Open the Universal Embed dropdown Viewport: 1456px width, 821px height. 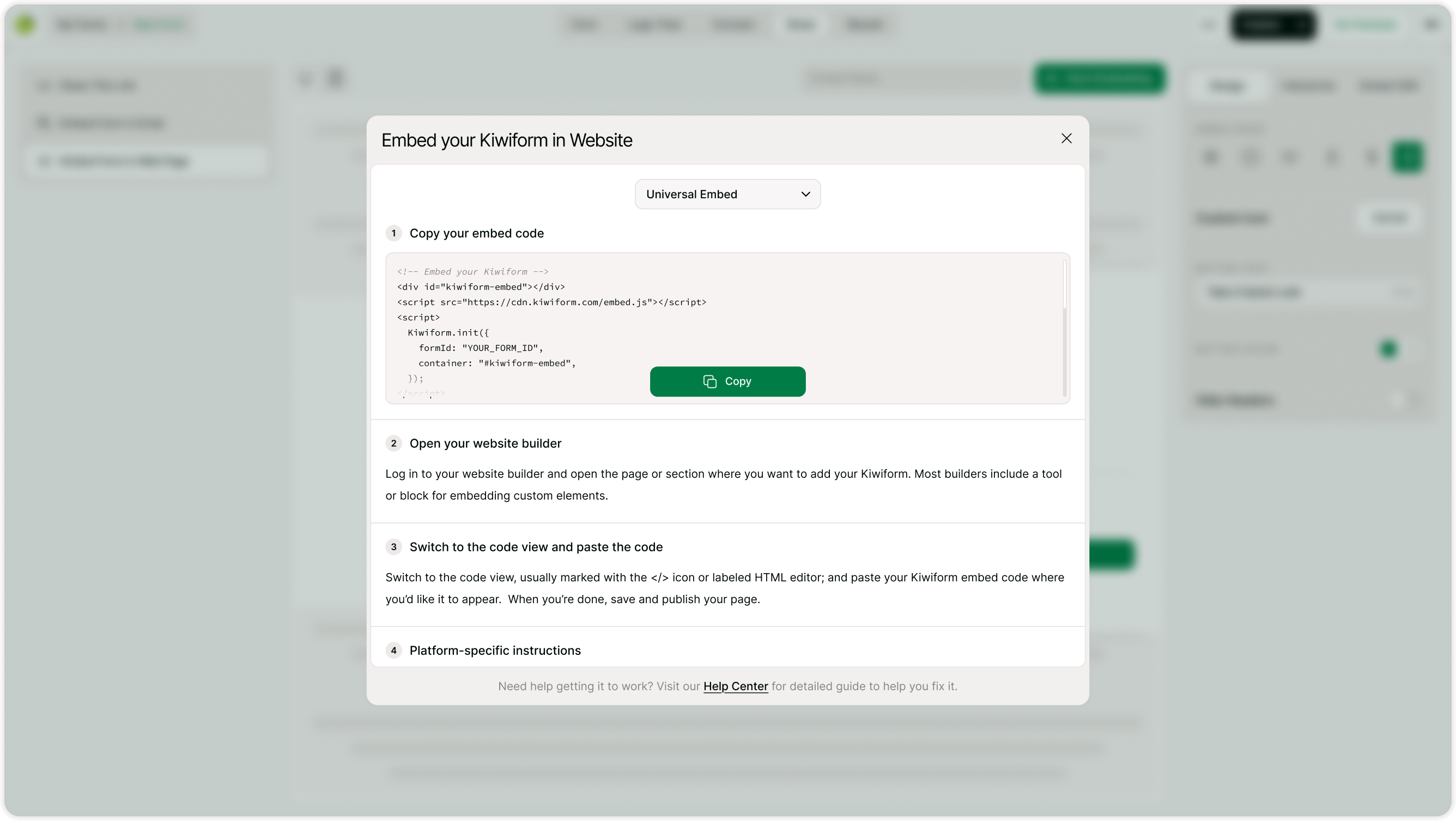(x=727, y=194)
